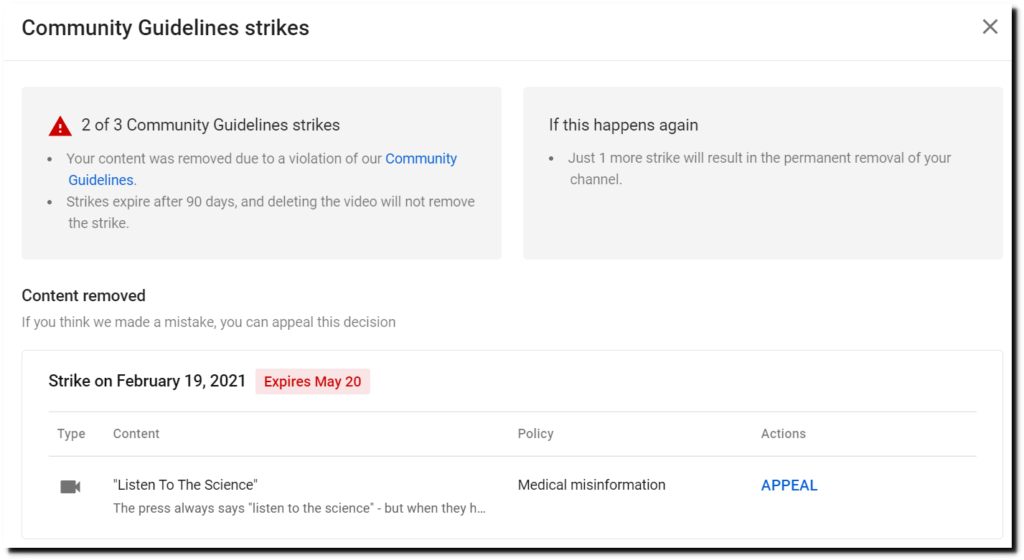Click the dialog title Community Guidelines strikes
This screenshot has height=560, width=1024.
(165, 28)
